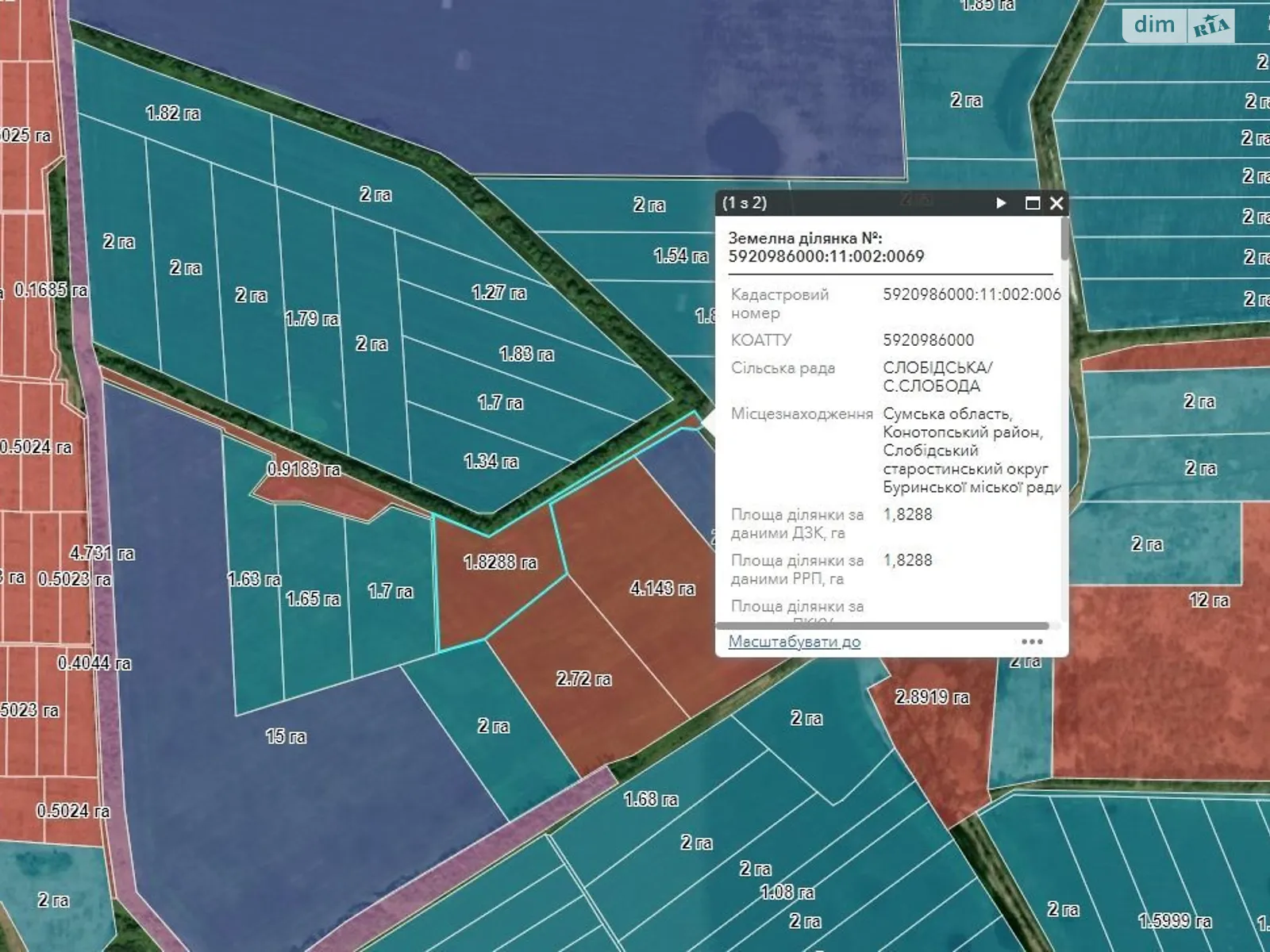
Task: Click the dim.RIA logo watermark
Action: click(x=1178, y=25)
